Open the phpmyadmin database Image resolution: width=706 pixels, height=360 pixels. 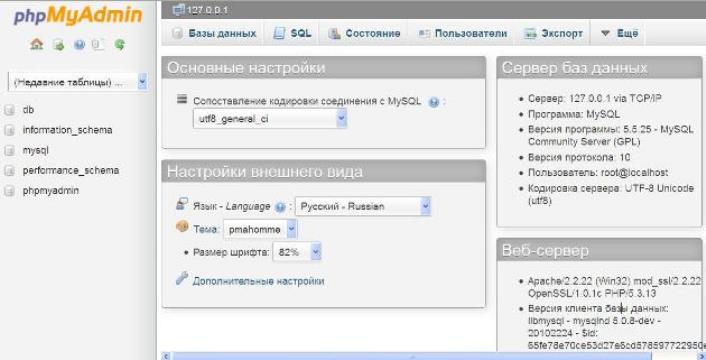pos(51,191)
